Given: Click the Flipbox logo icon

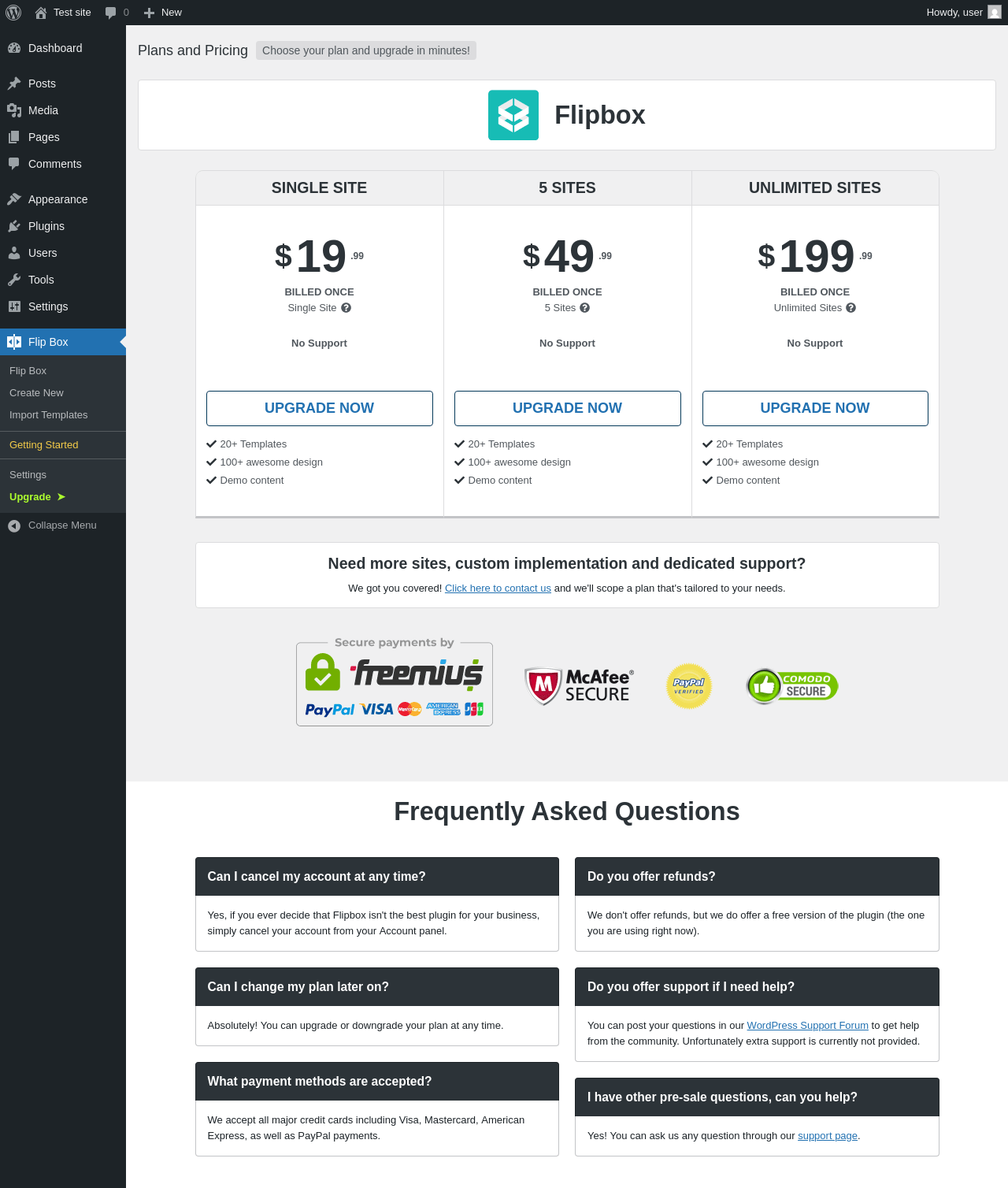Looking at the screenshot, I should point(513,115).
